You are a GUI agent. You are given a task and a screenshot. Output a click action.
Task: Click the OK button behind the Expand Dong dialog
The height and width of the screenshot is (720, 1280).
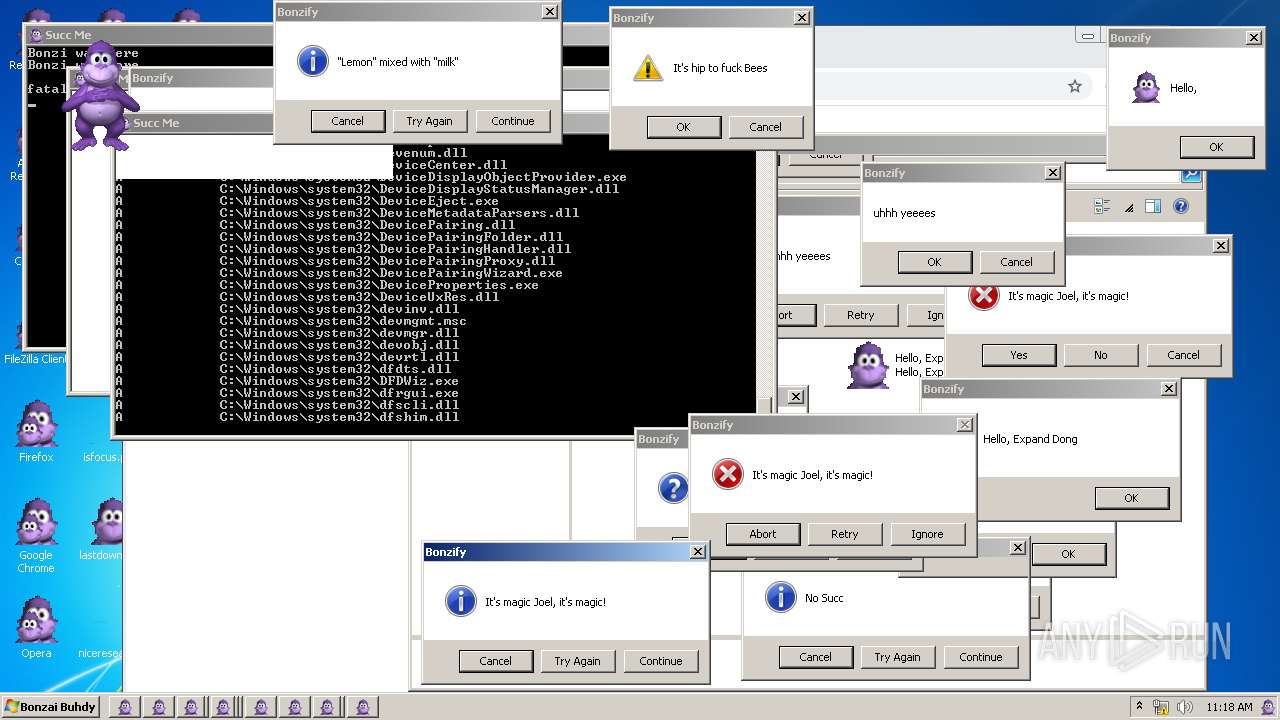(x=1069, y=554)
